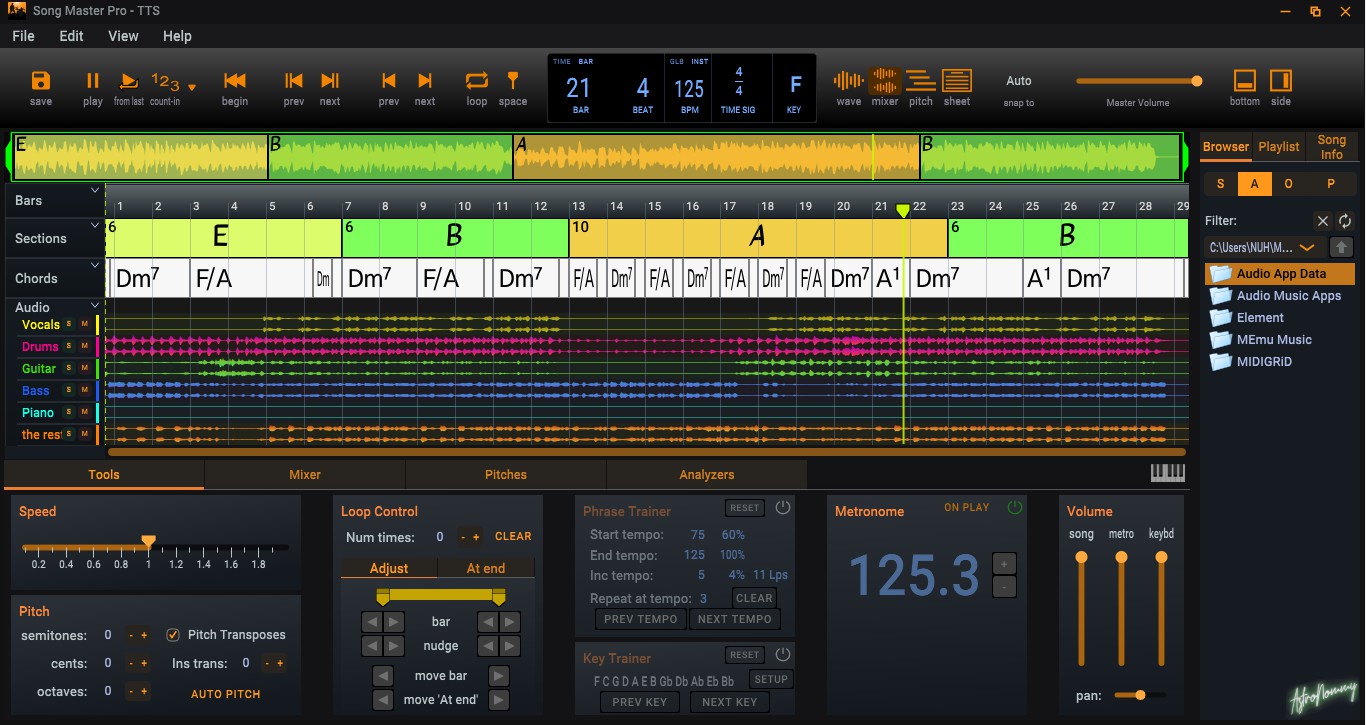
Task: Expand the Sections row chevron
Action: [x=96, y=227]
